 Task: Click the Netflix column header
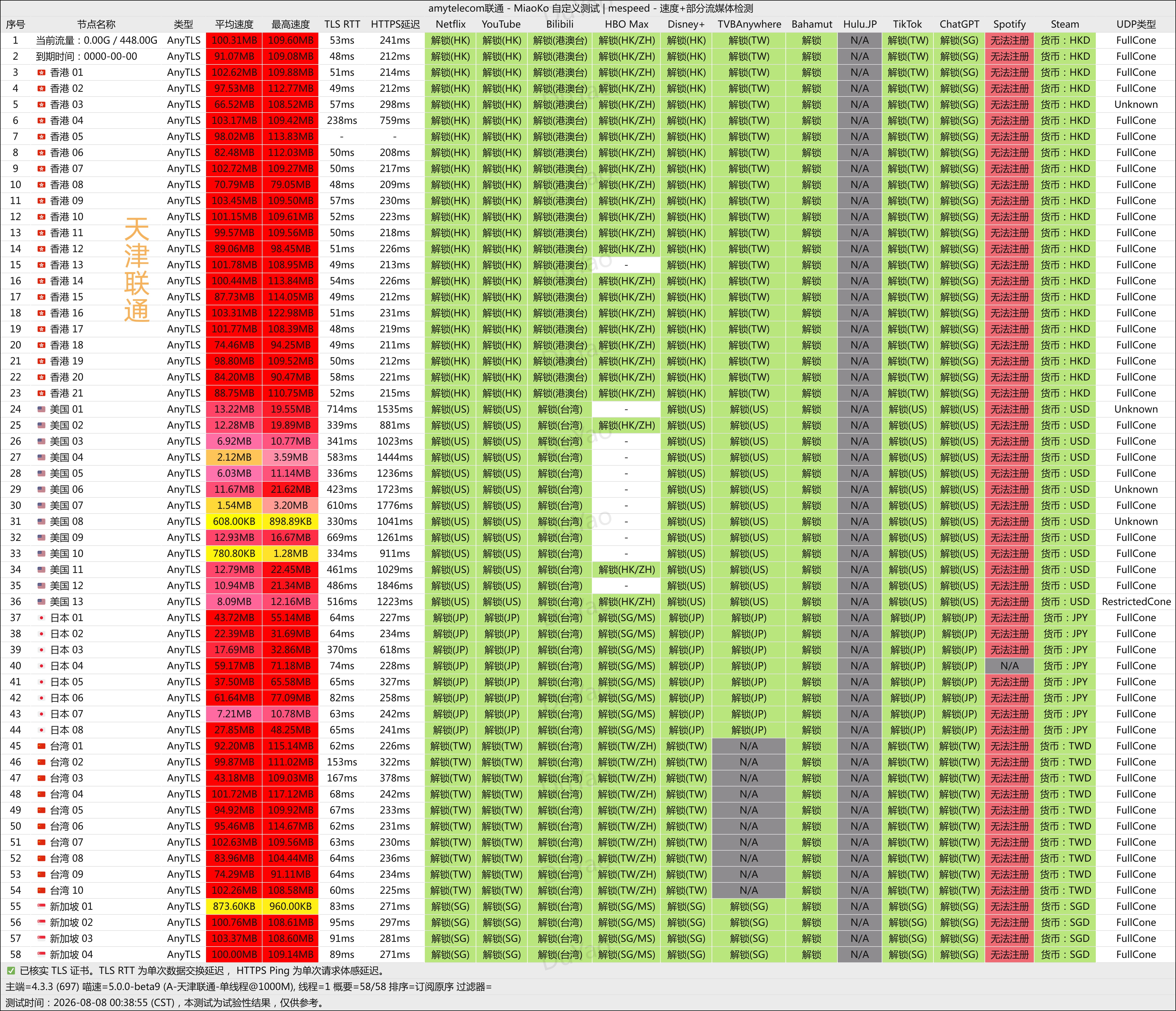tap(451, 24)
